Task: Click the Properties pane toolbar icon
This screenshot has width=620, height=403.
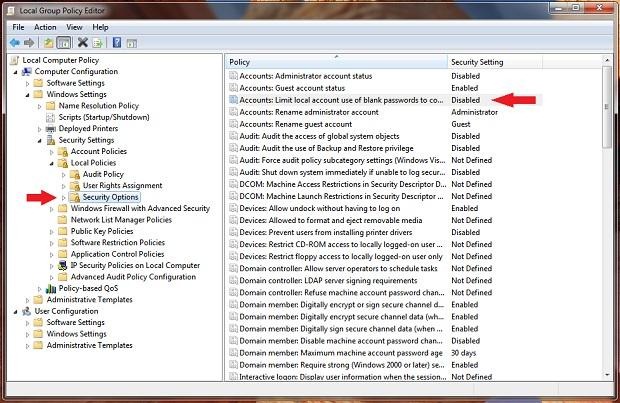Action: [132, 43]
